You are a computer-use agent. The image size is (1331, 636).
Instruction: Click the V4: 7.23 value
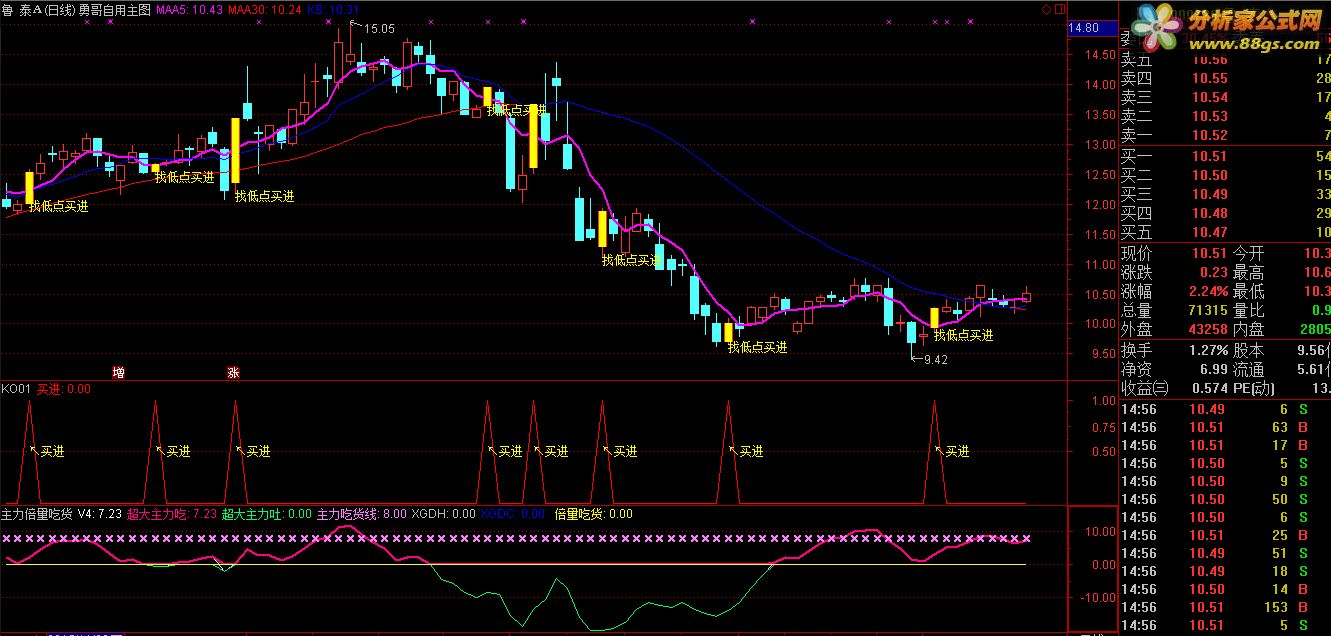(100, 514)
